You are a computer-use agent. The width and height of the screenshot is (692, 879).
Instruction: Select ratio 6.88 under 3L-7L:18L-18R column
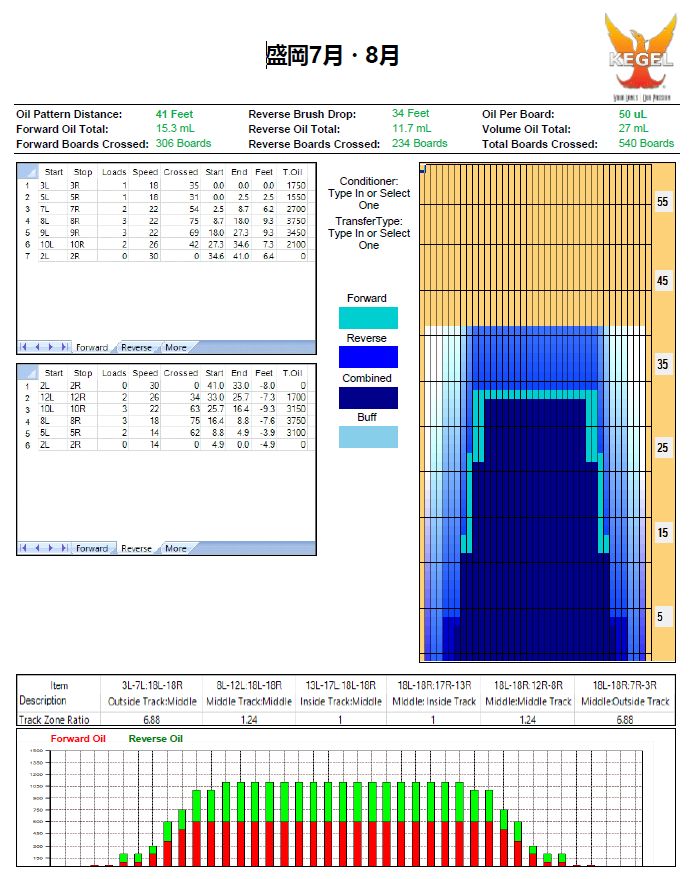tap(151, 720)
